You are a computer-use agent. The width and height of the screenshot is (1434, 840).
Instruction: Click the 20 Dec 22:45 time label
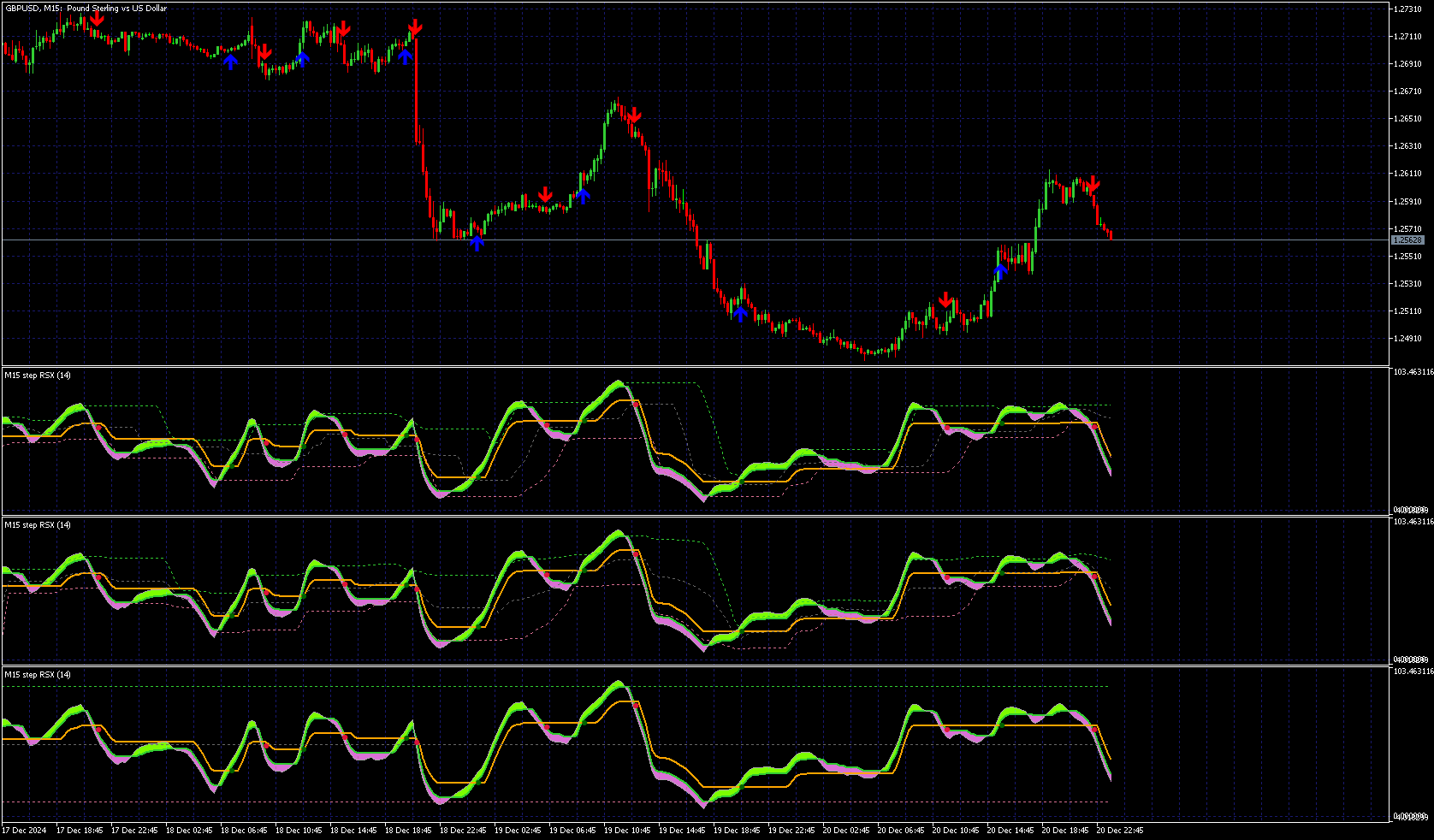(x=1120, y=830)
